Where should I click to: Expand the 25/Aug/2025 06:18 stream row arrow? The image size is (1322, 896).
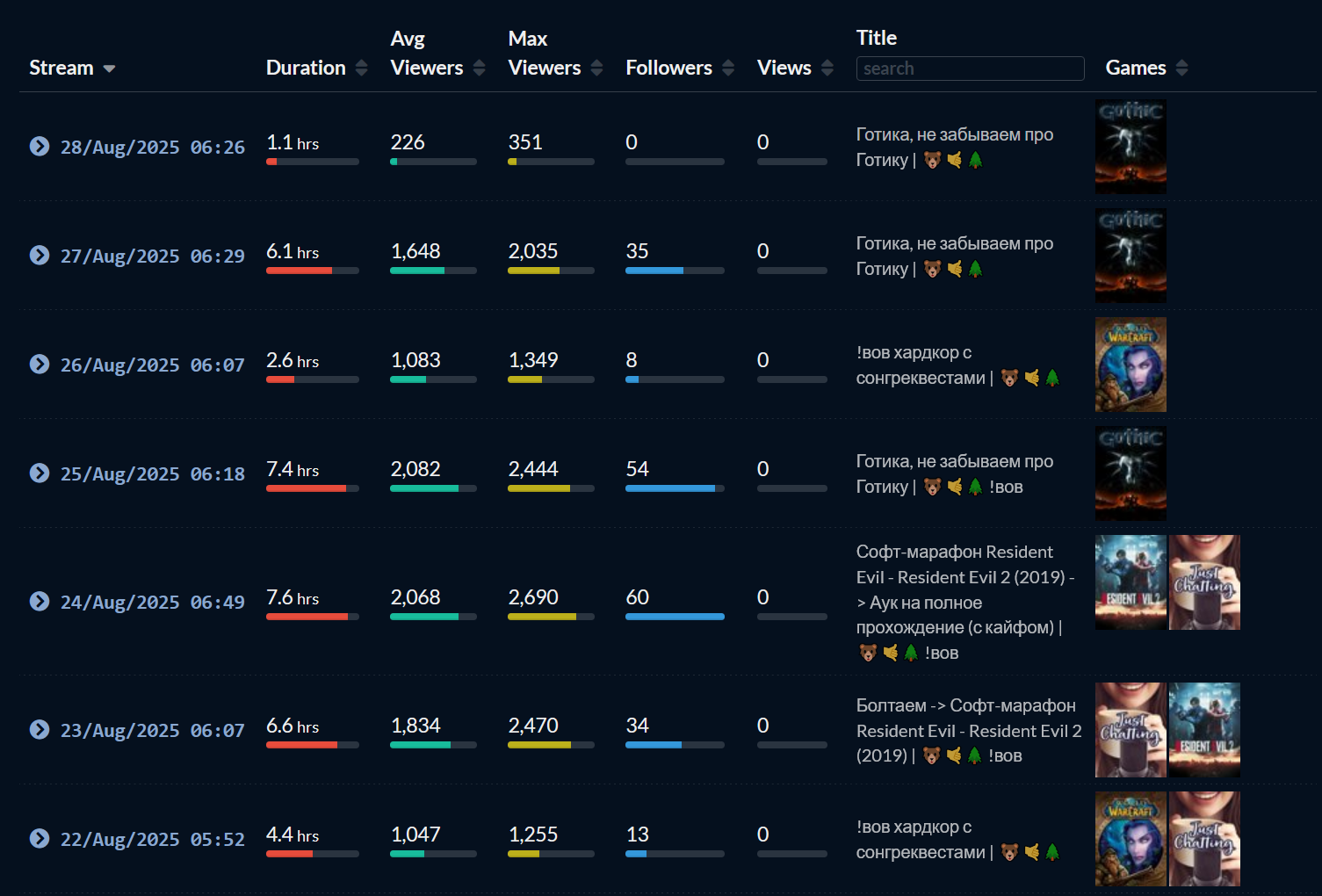(x=40, y=473)
